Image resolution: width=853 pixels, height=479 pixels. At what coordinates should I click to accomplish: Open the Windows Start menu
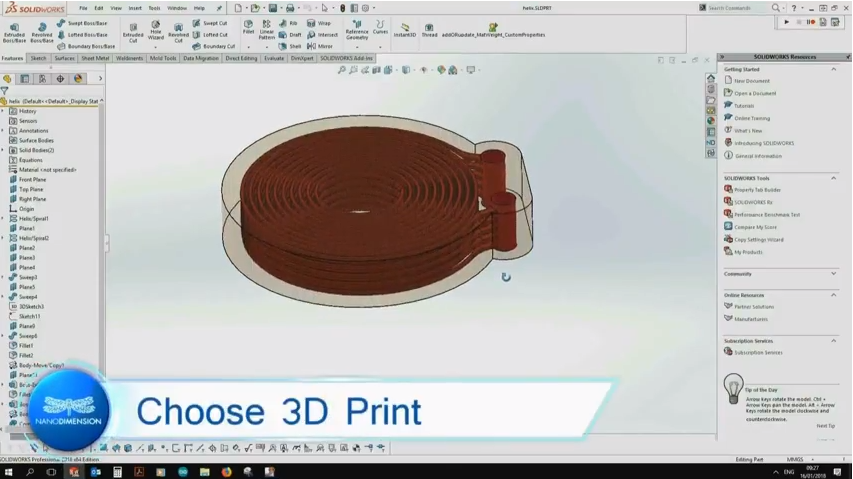(x=8, y=472)
